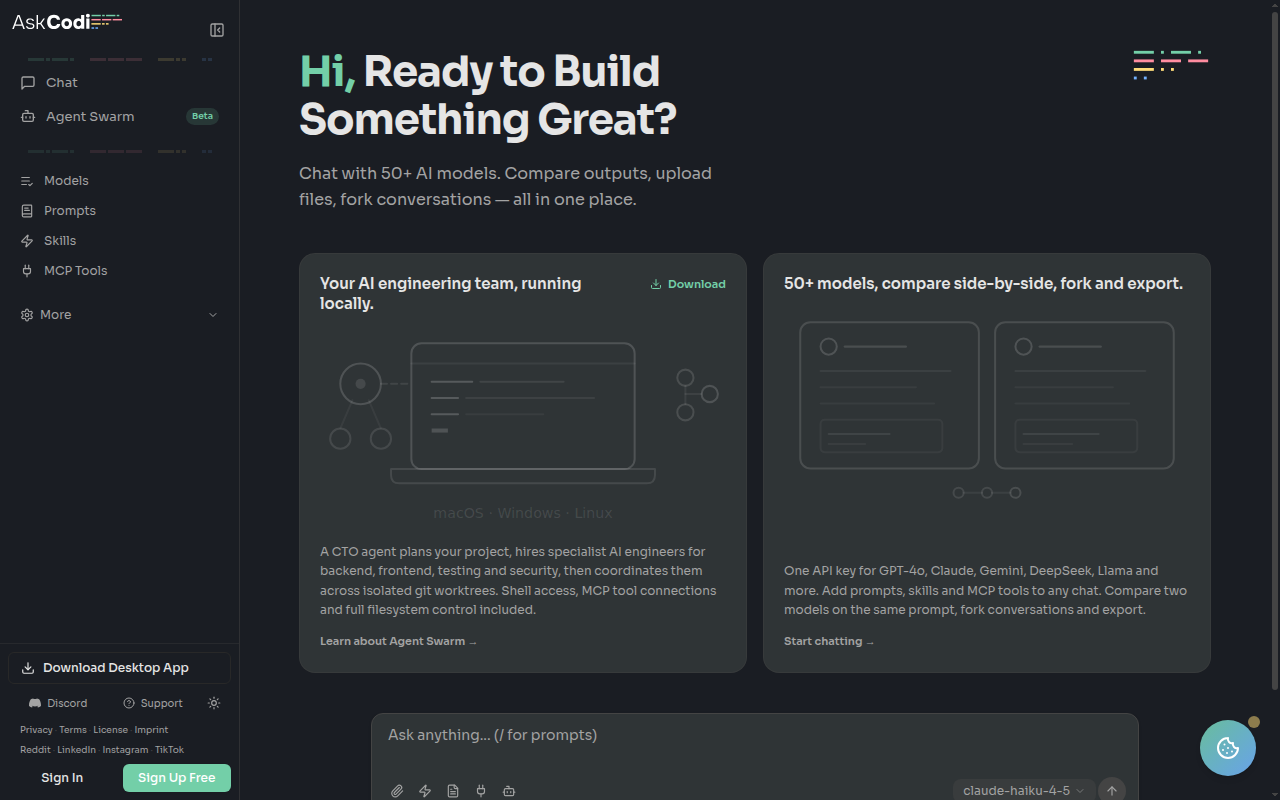1280x800 pixels.
Task: Visit the LinkedIn link
Action: [76, 750]
